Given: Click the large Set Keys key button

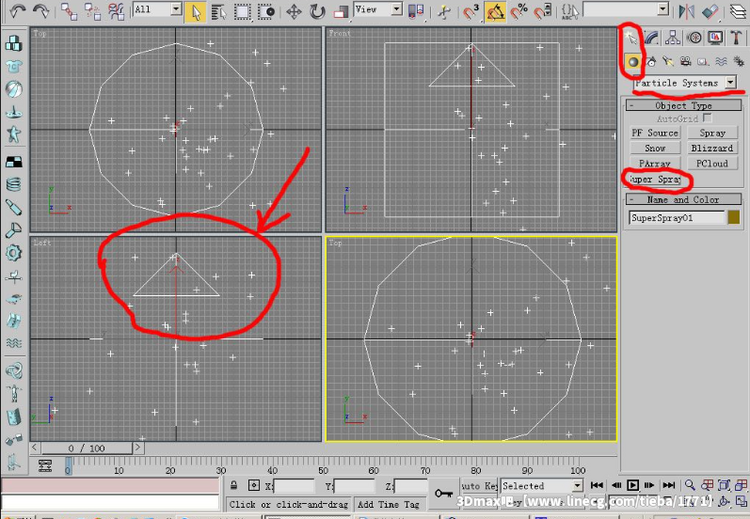Looking at the screenshot, I should click(x=443, y=493).
